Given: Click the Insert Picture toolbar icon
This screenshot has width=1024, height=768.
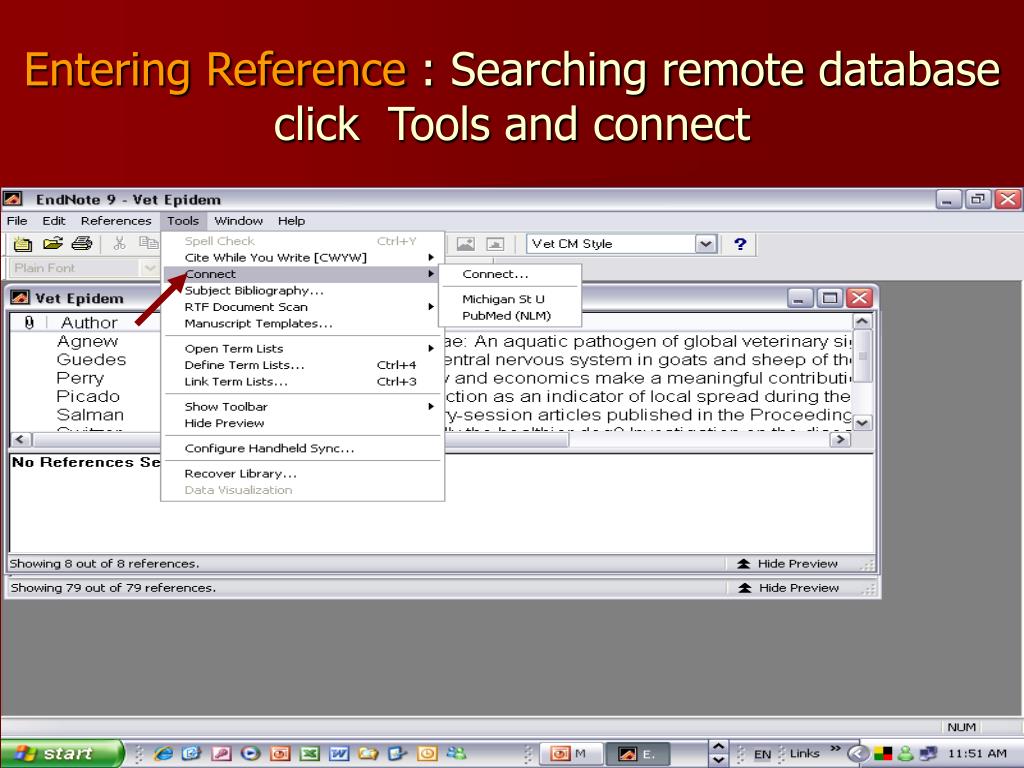Looking at the screenshot, I should coord(465,244).
